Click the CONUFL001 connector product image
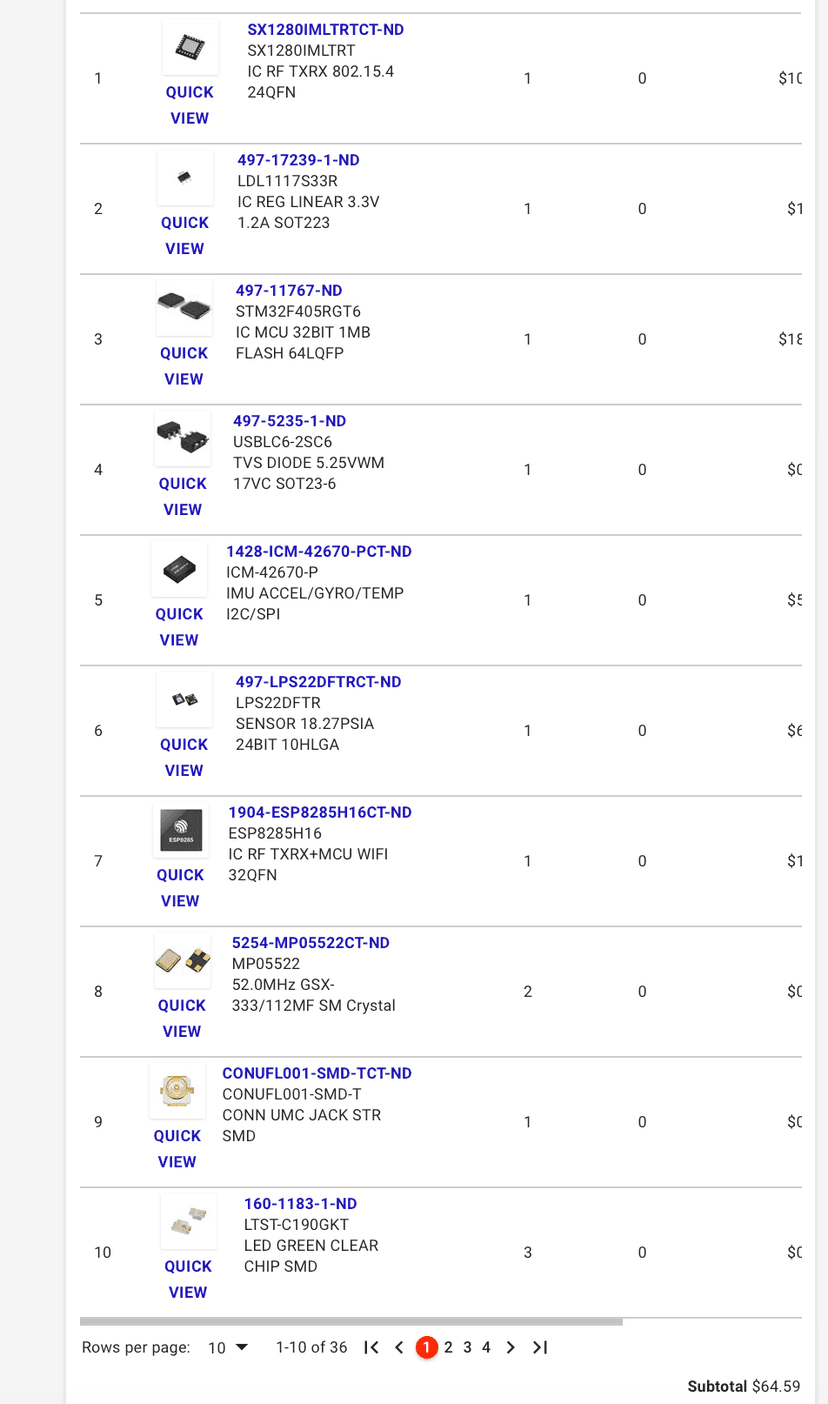828x1404 pixels. pyautogui.click(x=177, y=1090)
